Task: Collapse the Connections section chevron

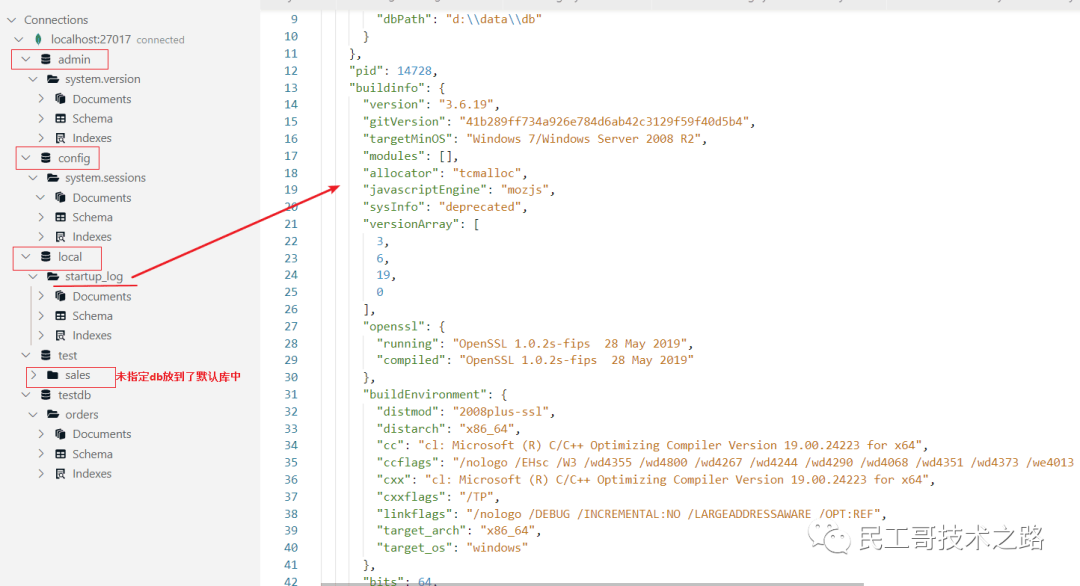Action: click(x=12, y=20)
